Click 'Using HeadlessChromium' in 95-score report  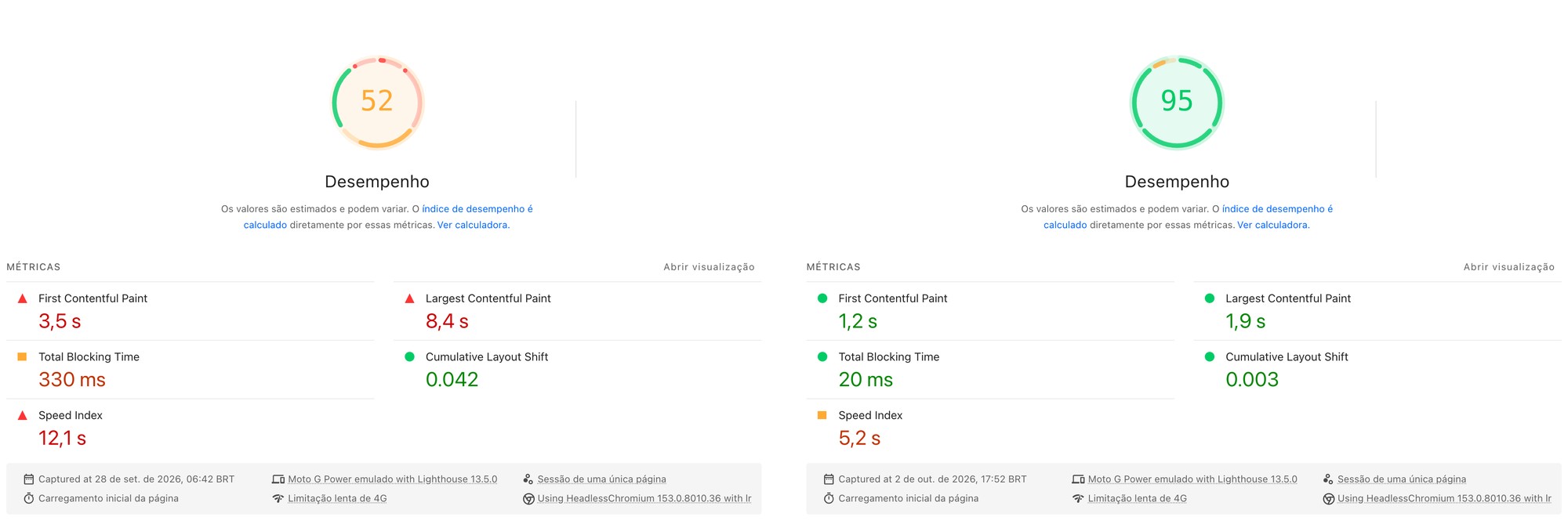(x=1444, y=499)
